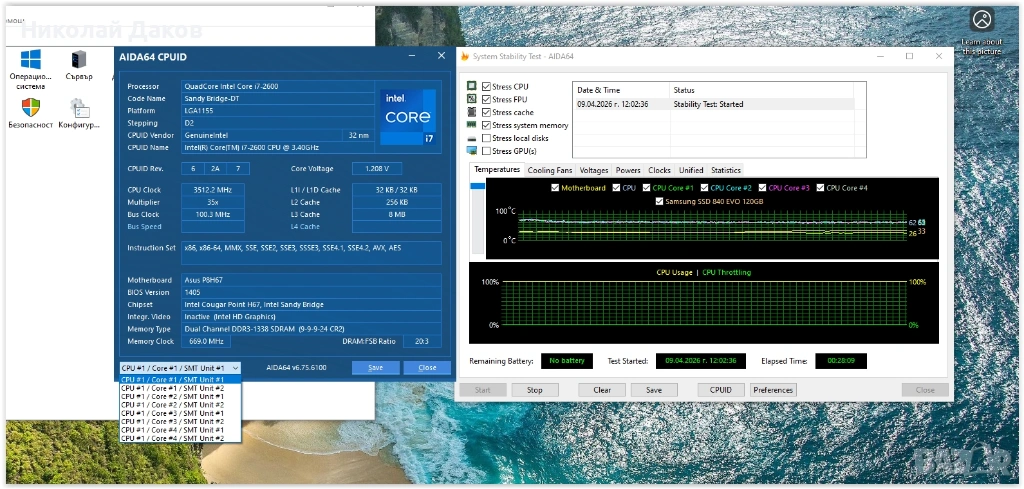1024x489 pixels.
Task: Click the Intel Core i7 logo
Action: point(409,113)
